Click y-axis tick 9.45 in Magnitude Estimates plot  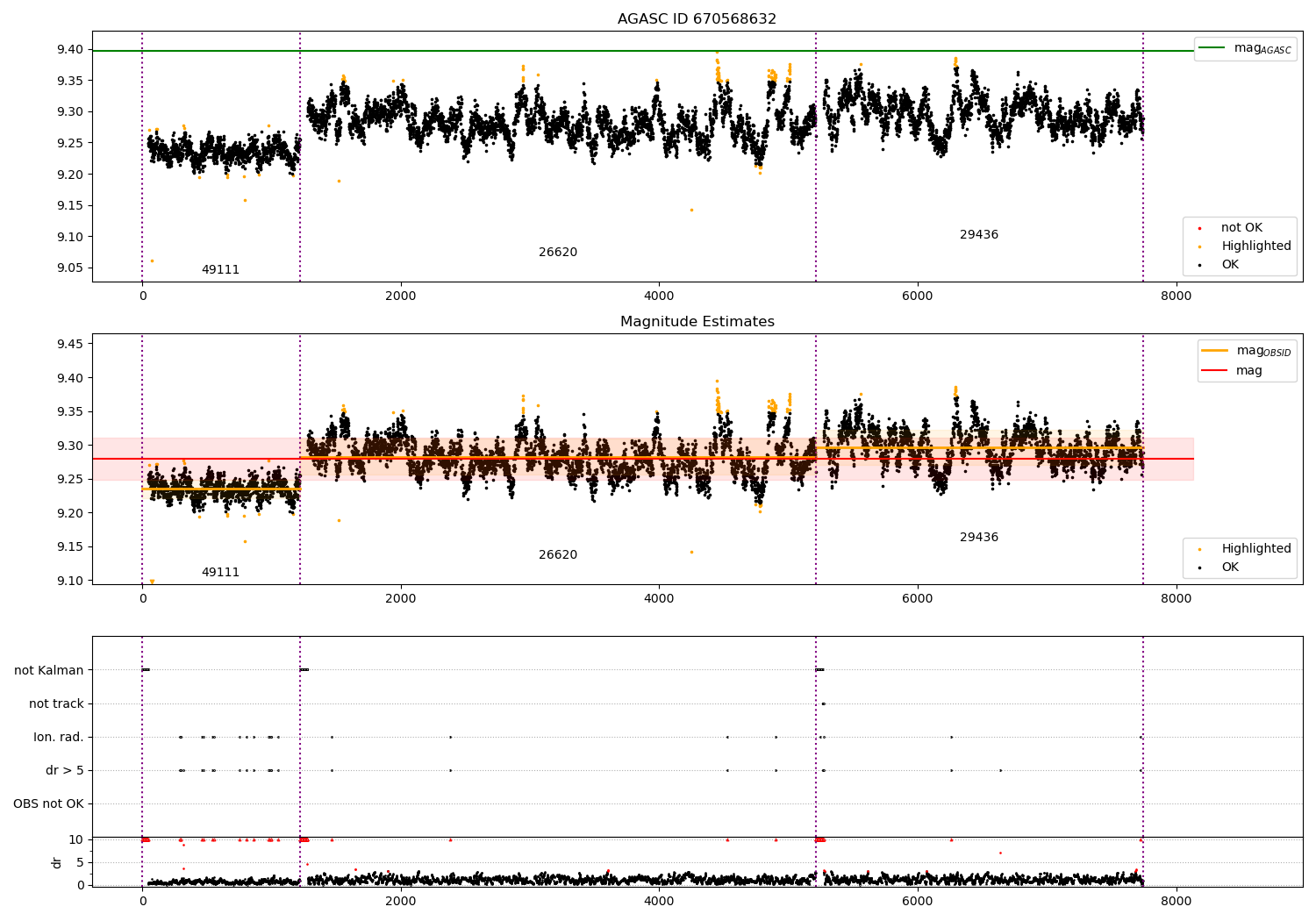pyautogui.click(x=71, y=344)
